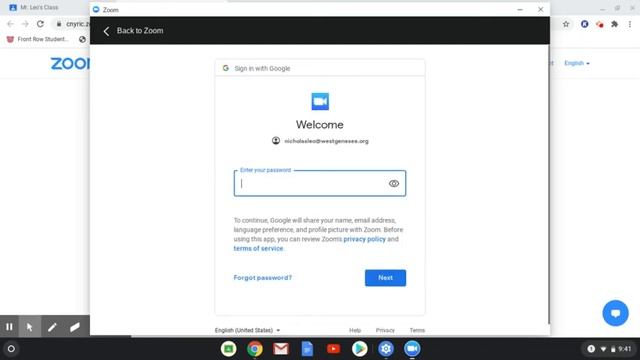Open the English (United States) language dropdown
Image resolution: width=640 pixels, height=360 pixels.
[247, 330]
